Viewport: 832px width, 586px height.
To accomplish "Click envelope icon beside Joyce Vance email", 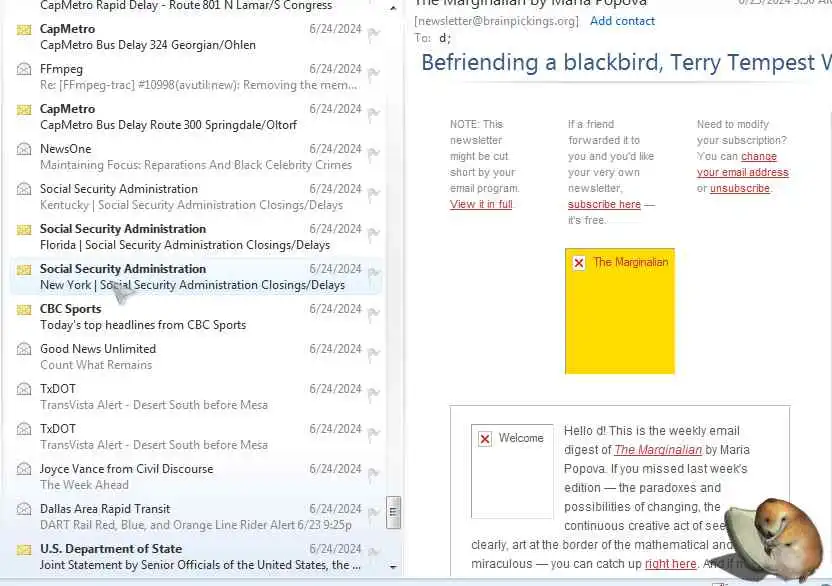I will 24,469.
